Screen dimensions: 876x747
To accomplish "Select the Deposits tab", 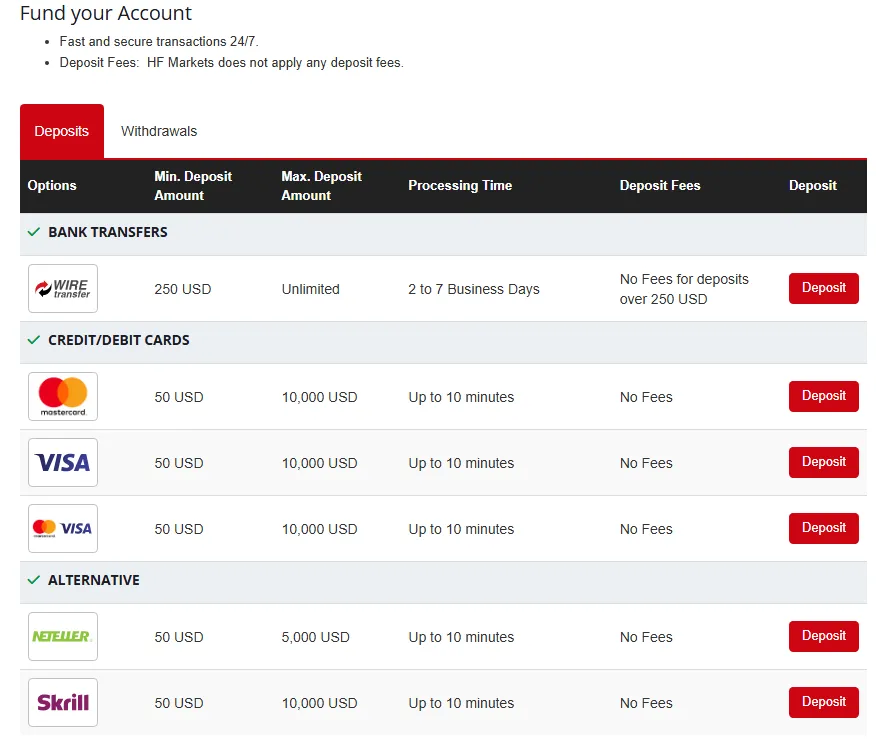I will (62, 131).
